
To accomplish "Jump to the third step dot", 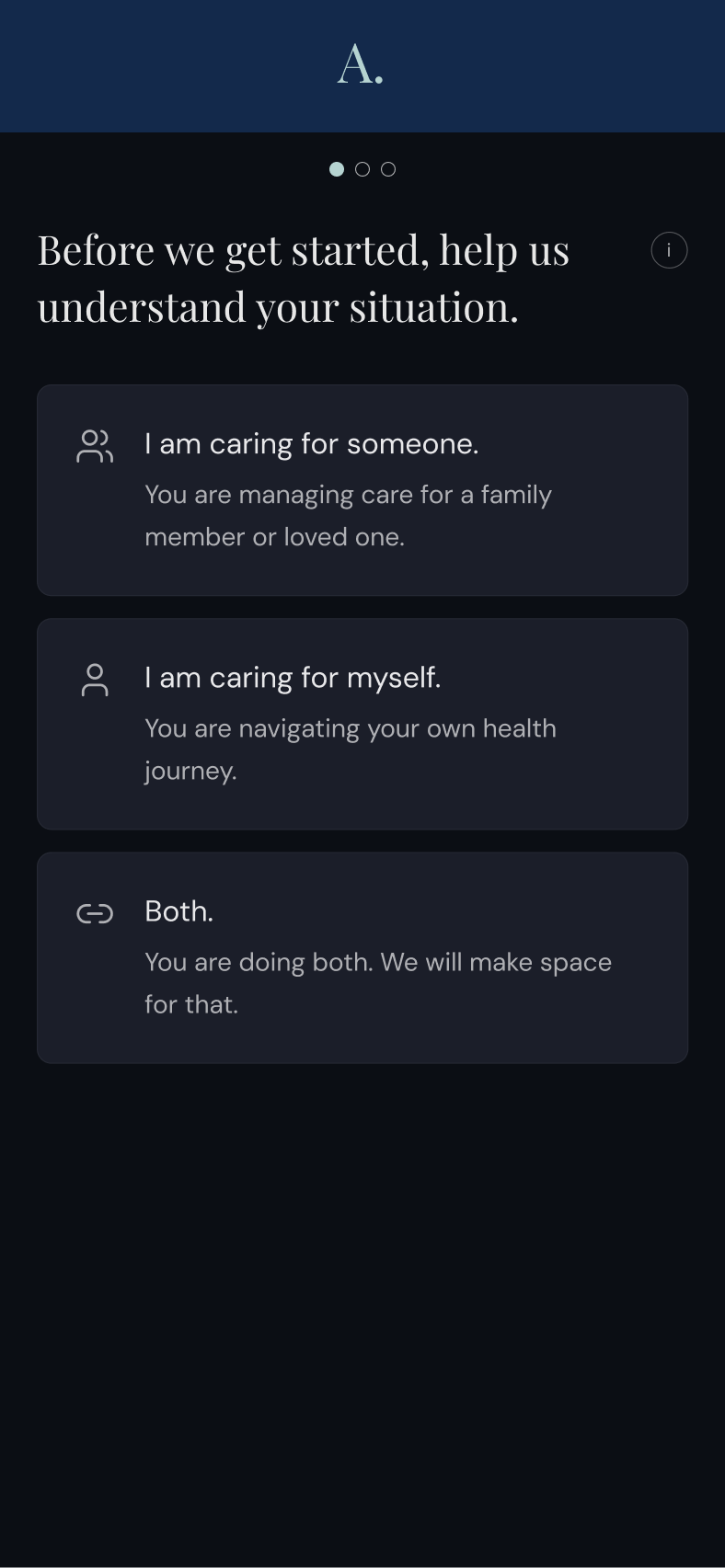I will click(x=388, y=169).
